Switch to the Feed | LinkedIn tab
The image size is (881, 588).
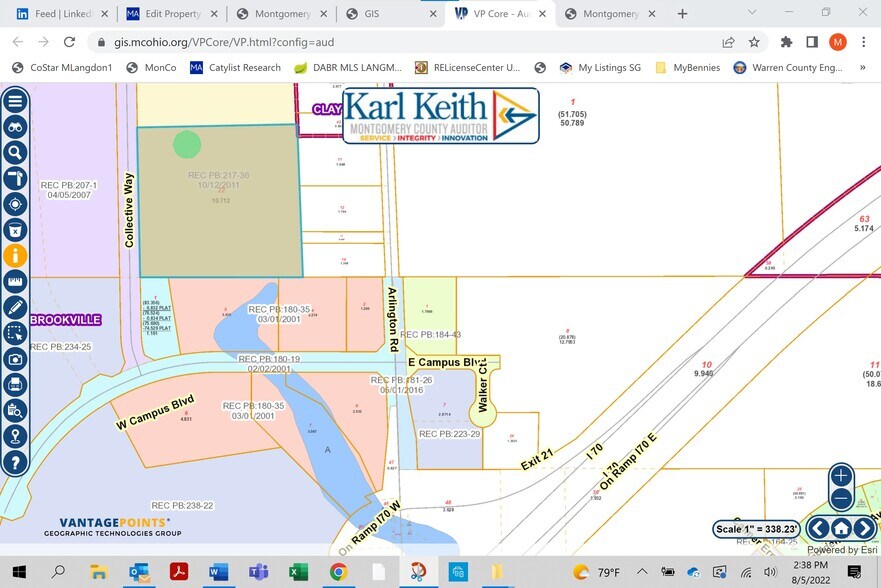pyautogui.click(x=62, y=13)
